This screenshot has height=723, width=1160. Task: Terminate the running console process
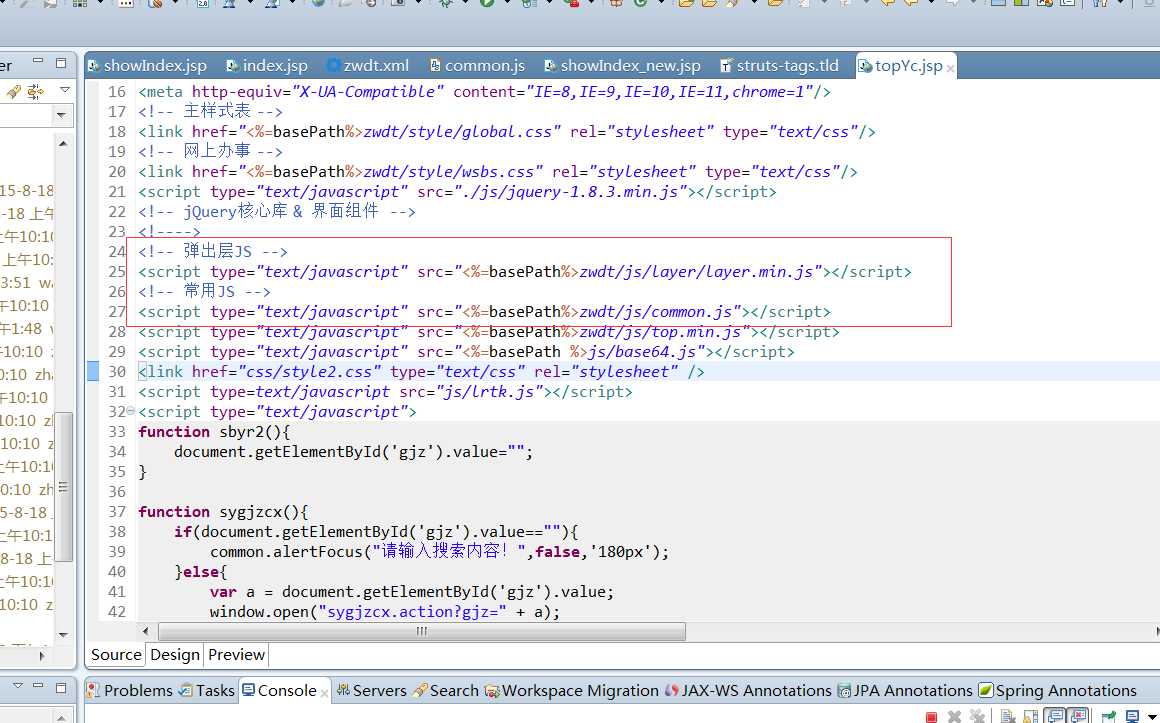pyautogui.click(x=931, y=717)
